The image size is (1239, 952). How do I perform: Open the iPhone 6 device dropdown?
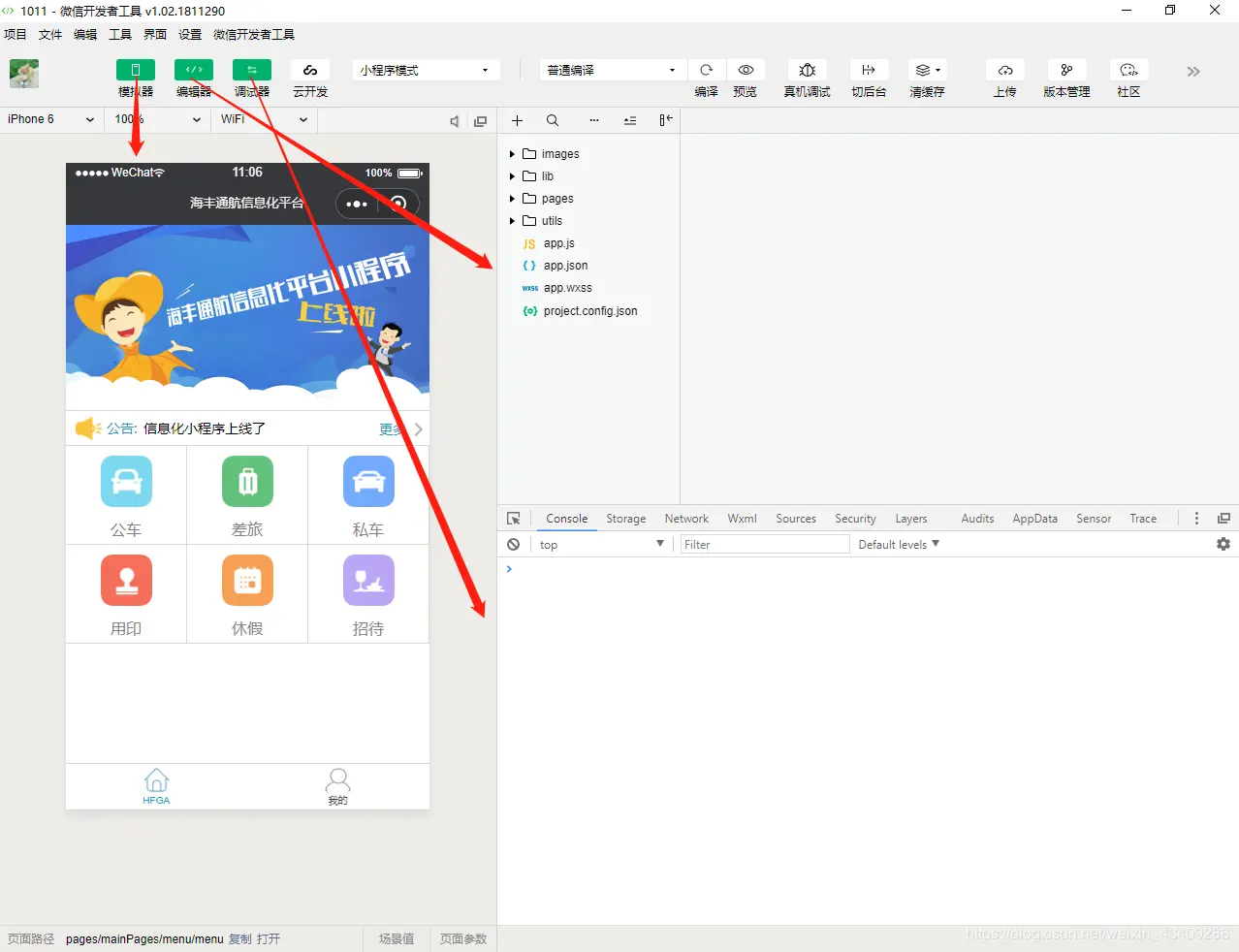pos(50,119)
